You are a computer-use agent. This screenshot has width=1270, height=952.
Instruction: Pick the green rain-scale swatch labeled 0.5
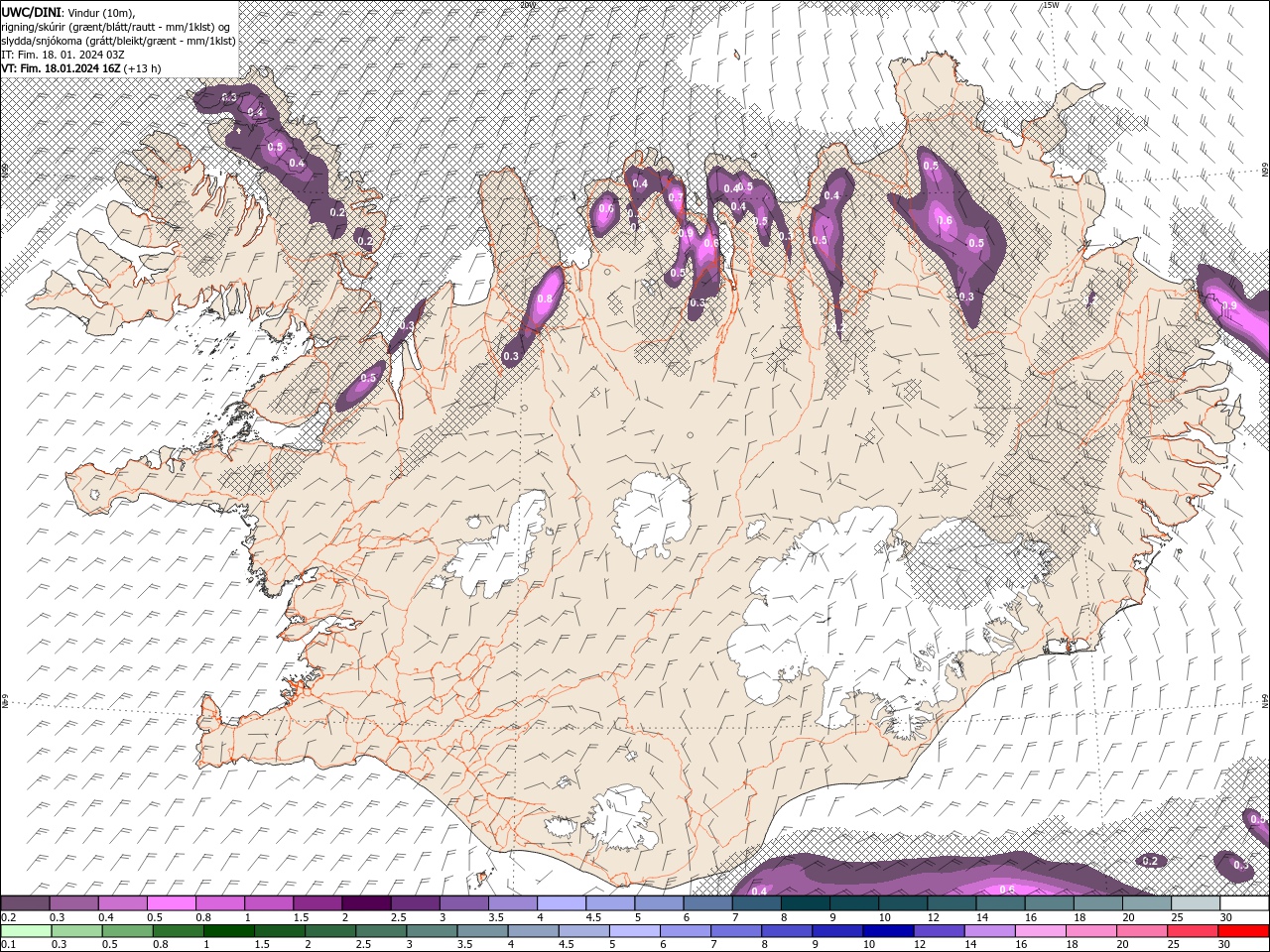tap(128, 931)
